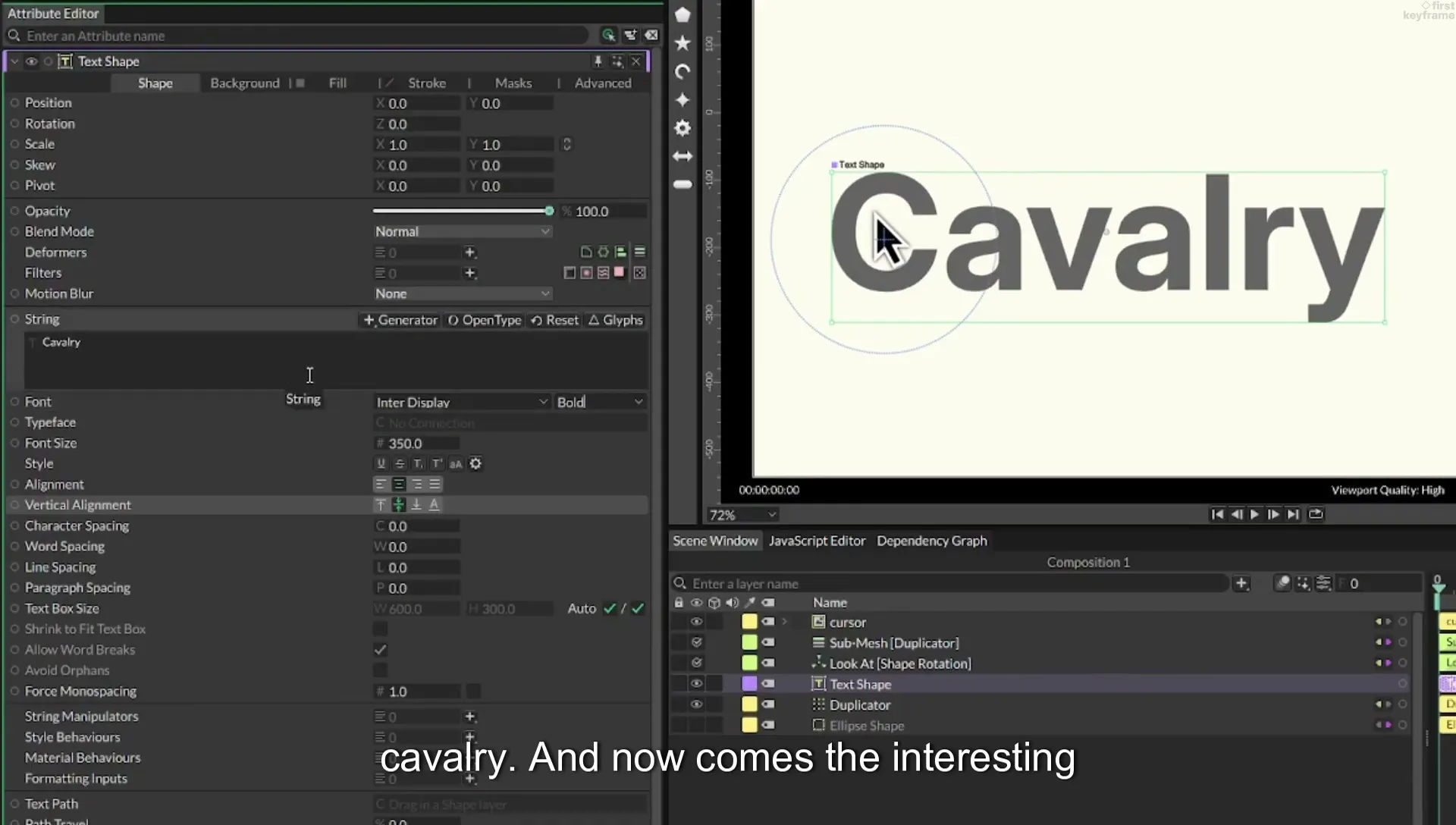The width and height of the screenshot is (1456, 825).
Task: Click the OpenType button
Action: (485, 320)
